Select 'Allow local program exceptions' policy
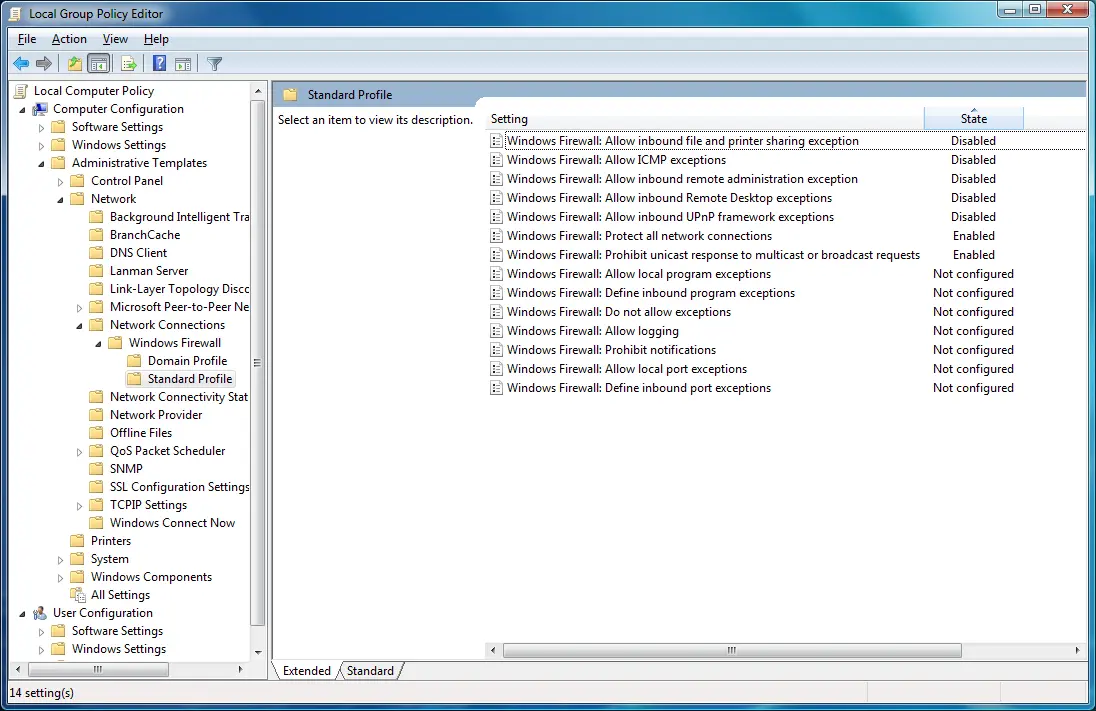 (639, 274)
